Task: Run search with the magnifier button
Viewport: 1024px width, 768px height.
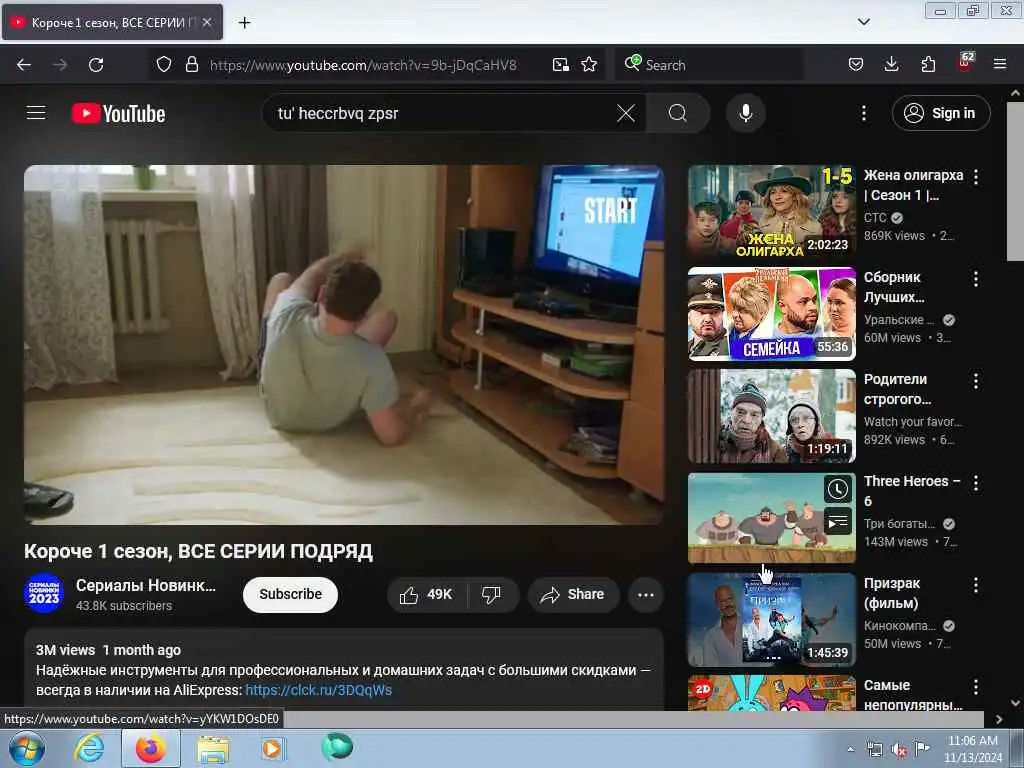Action: pyautogui.click(x=678, y=114)
